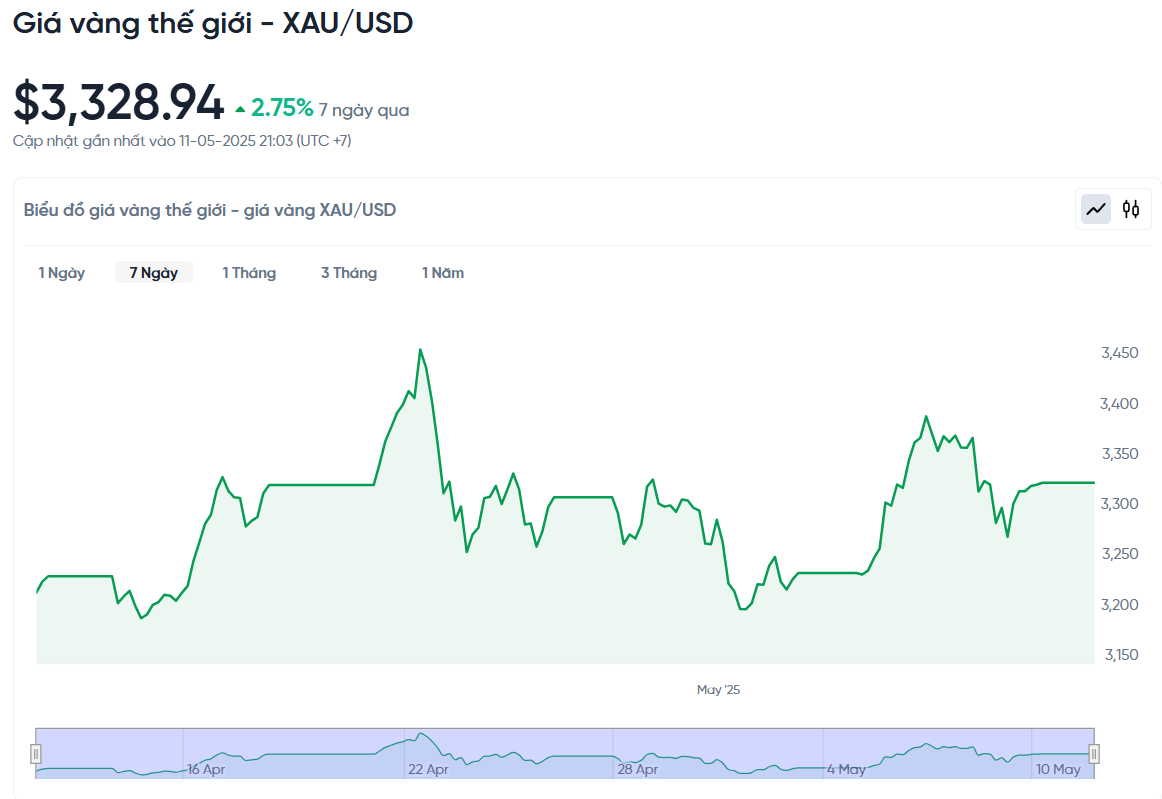
Task: Click the 10 May navigator label
Action: [x=1058, y=769]
